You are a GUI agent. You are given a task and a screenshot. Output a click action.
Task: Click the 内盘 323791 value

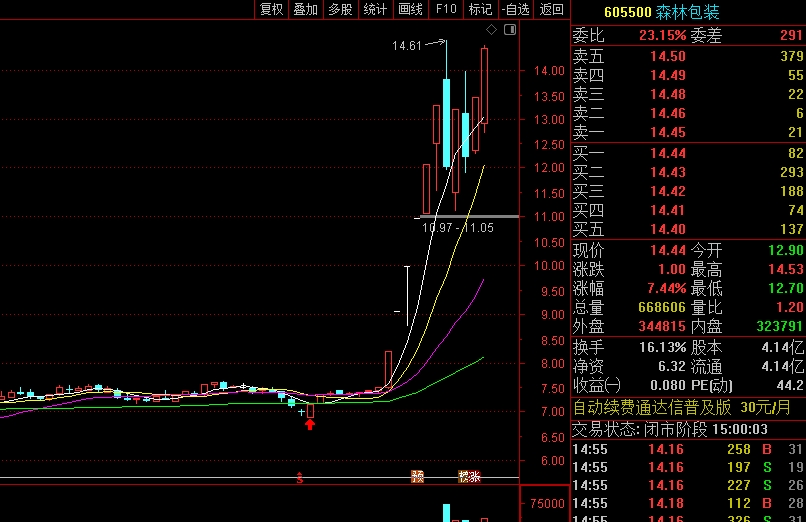[x=780, y=326]
